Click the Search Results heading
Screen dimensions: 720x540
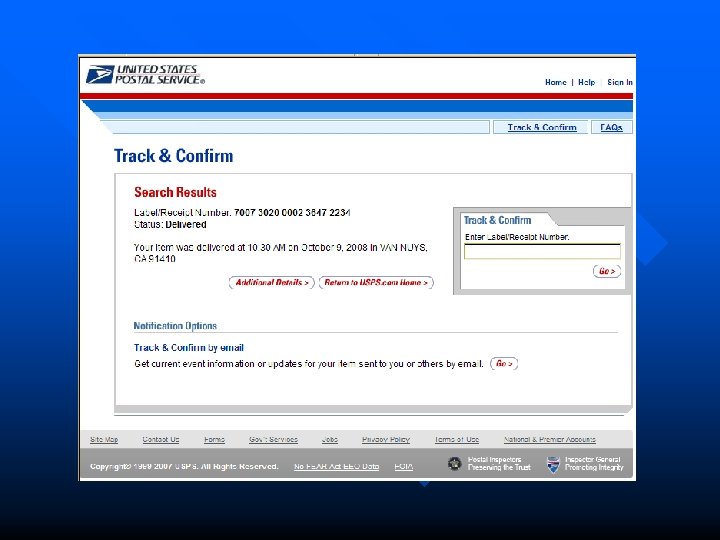pos(175,192)
